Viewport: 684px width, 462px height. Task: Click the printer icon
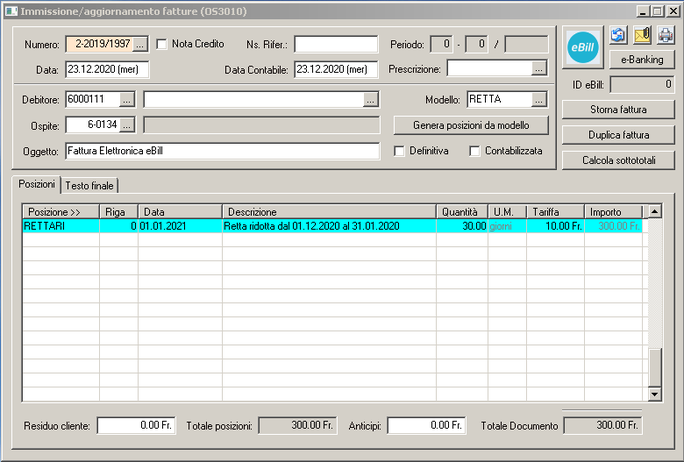point(666,36)
